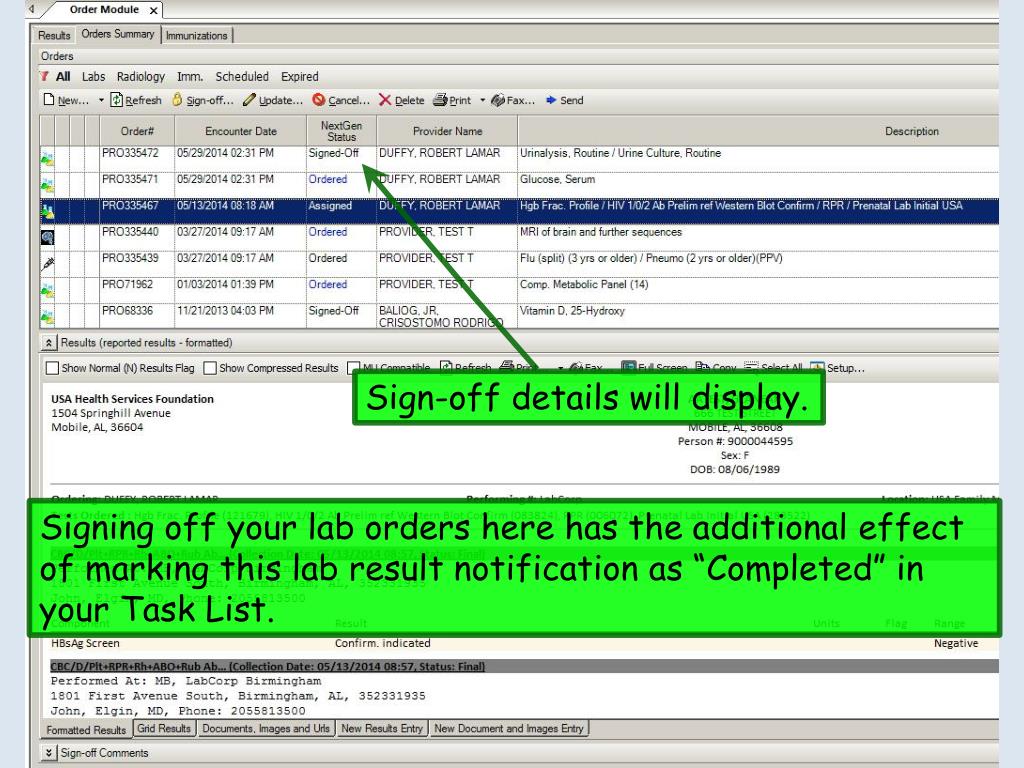This screenshot has height=768, width=1024.
Task: Expand the Sign-off Comments section
Action: point(49,753)
